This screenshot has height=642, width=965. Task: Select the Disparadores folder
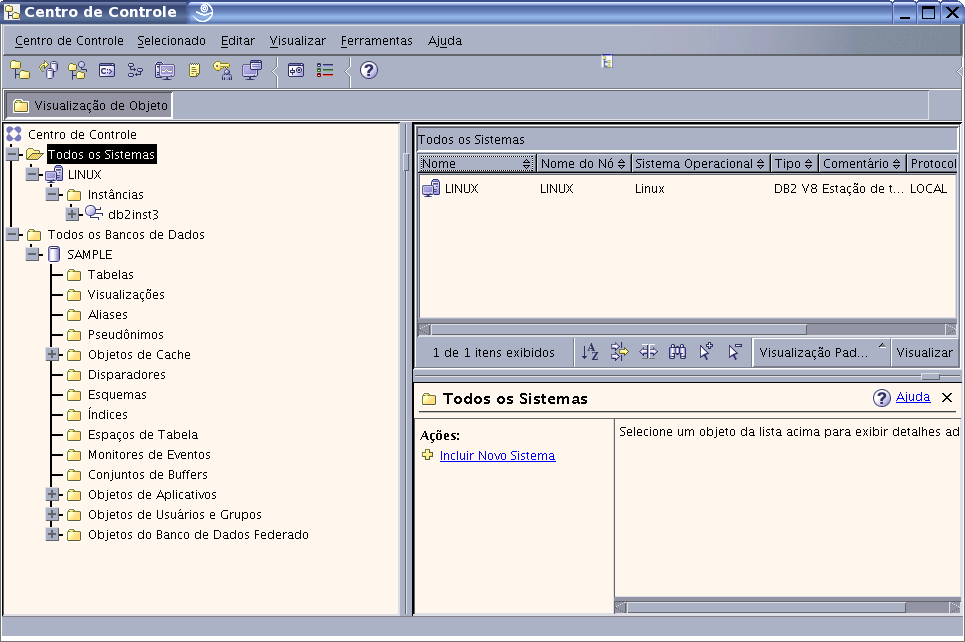(x=126, y=374)
